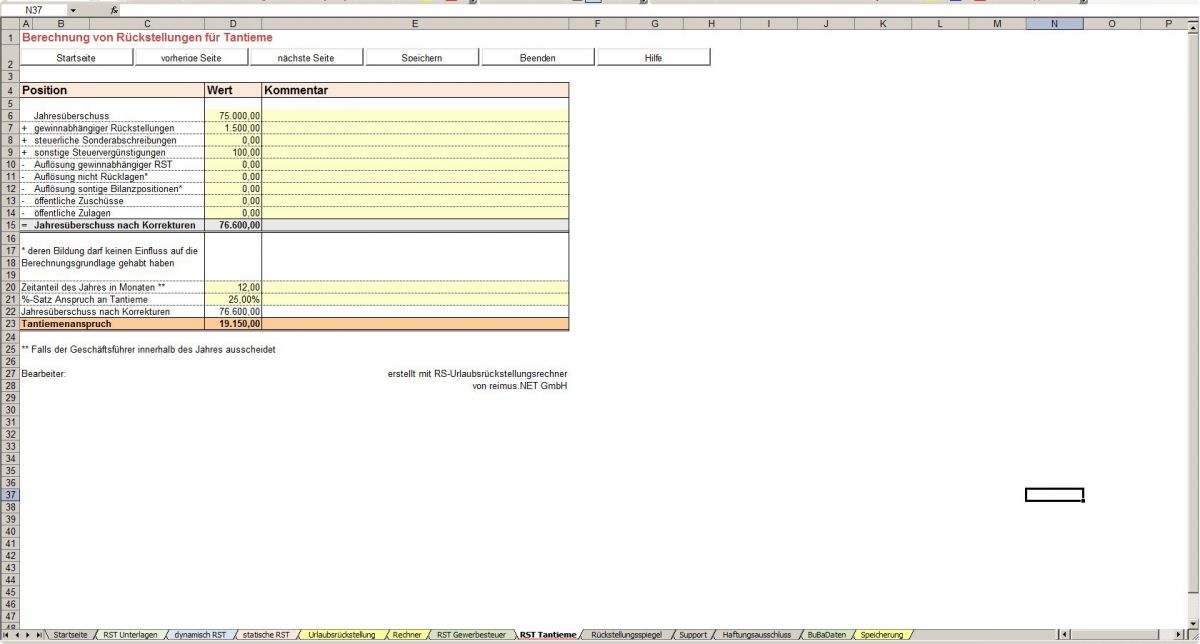This screenshot has height=644, width=1200.
Task: Select the sonstige Steuervergünstigungen value 100,00
Action: 233,152
